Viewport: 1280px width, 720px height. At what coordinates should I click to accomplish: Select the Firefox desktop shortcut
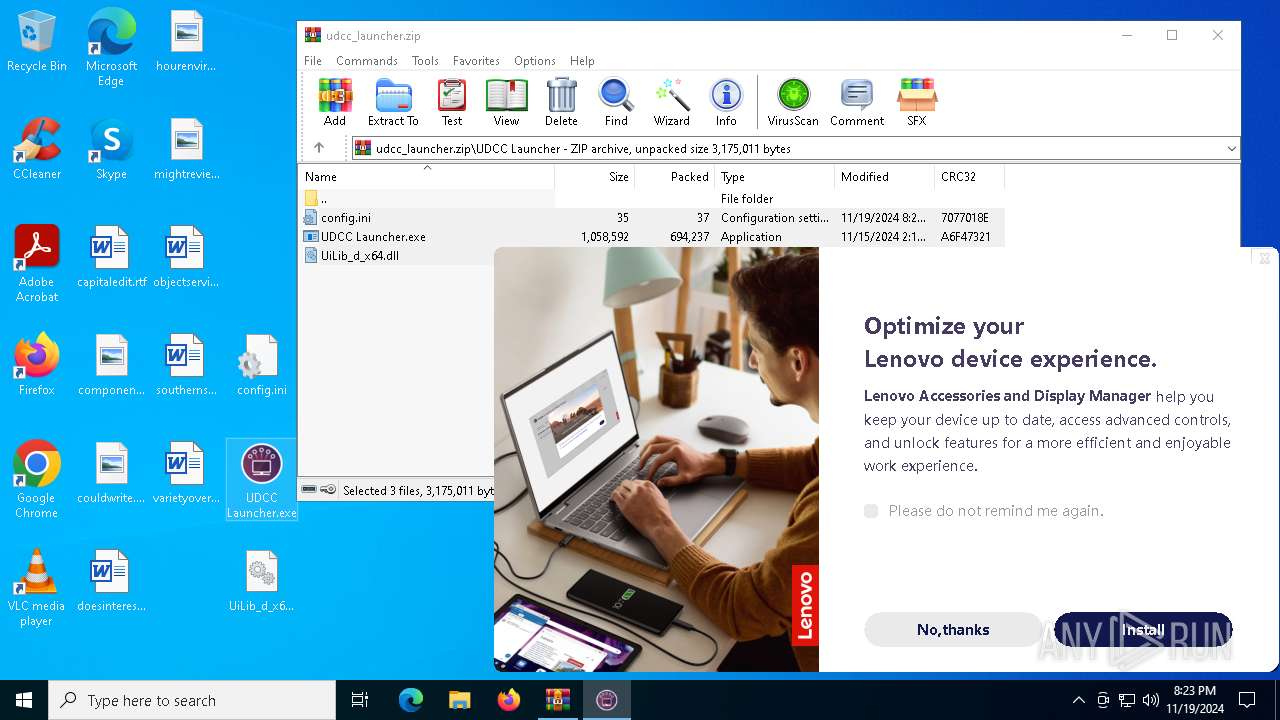[37, 366]
